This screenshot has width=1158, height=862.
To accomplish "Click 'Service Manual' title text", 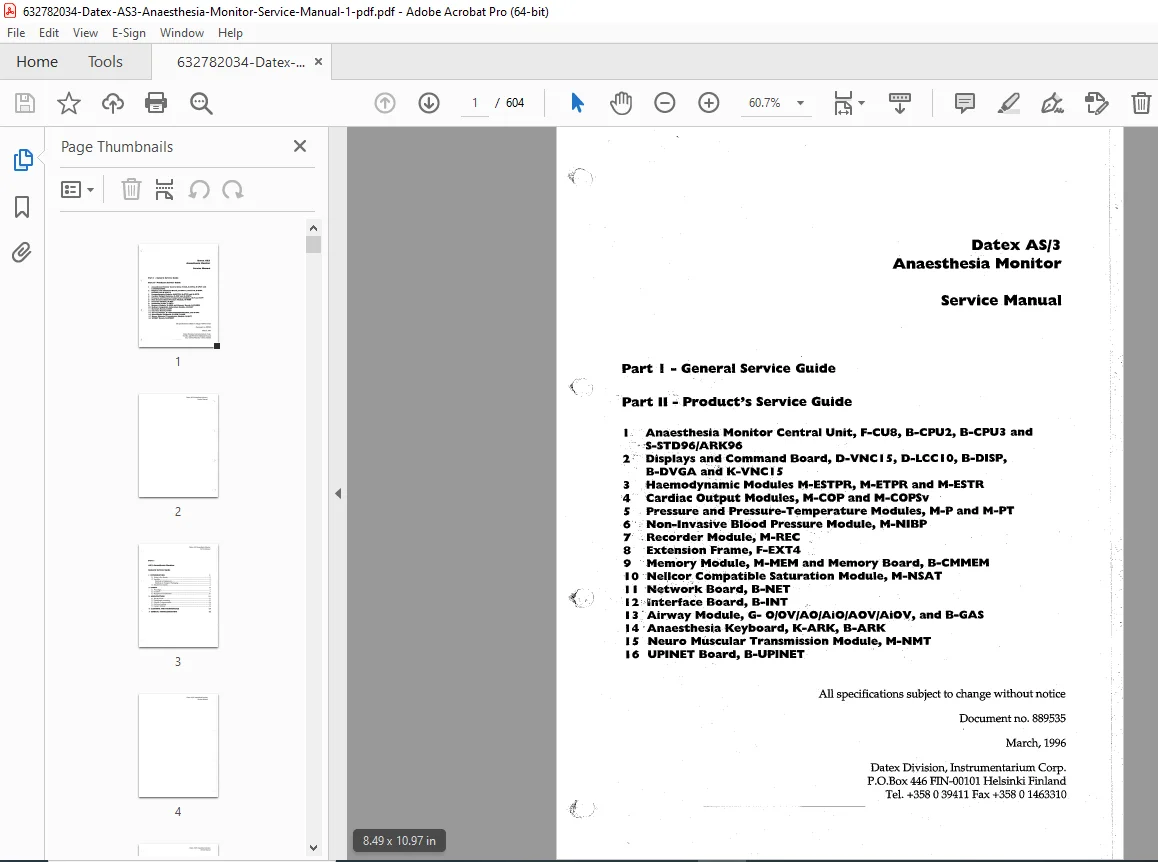I will tap(1001, 300).
